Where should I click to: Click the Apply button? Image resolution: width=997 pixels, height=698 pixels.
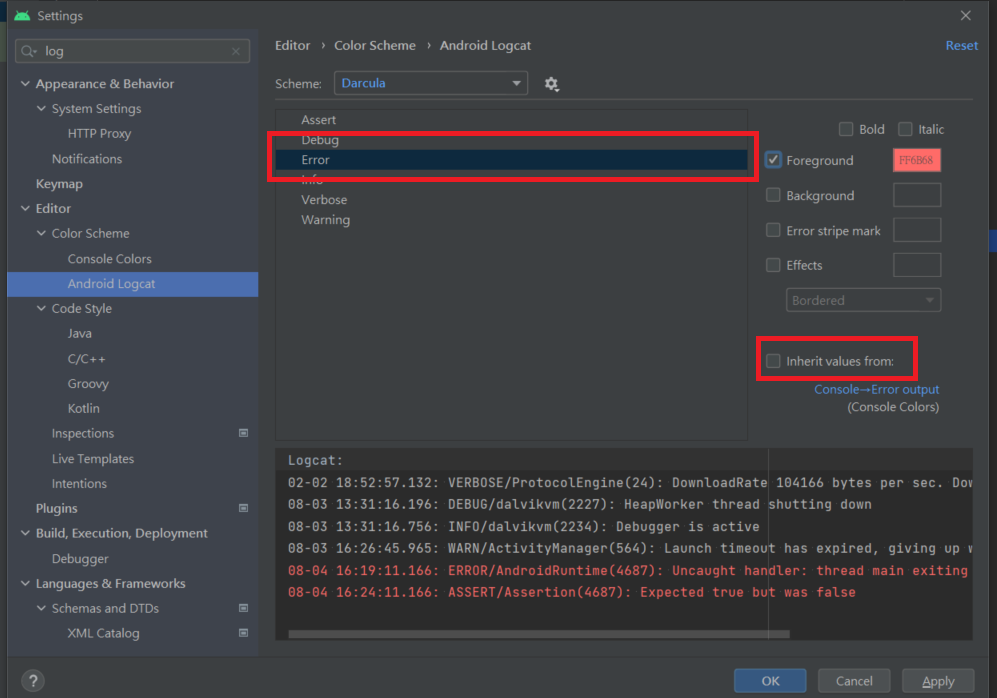pos(938,681)
